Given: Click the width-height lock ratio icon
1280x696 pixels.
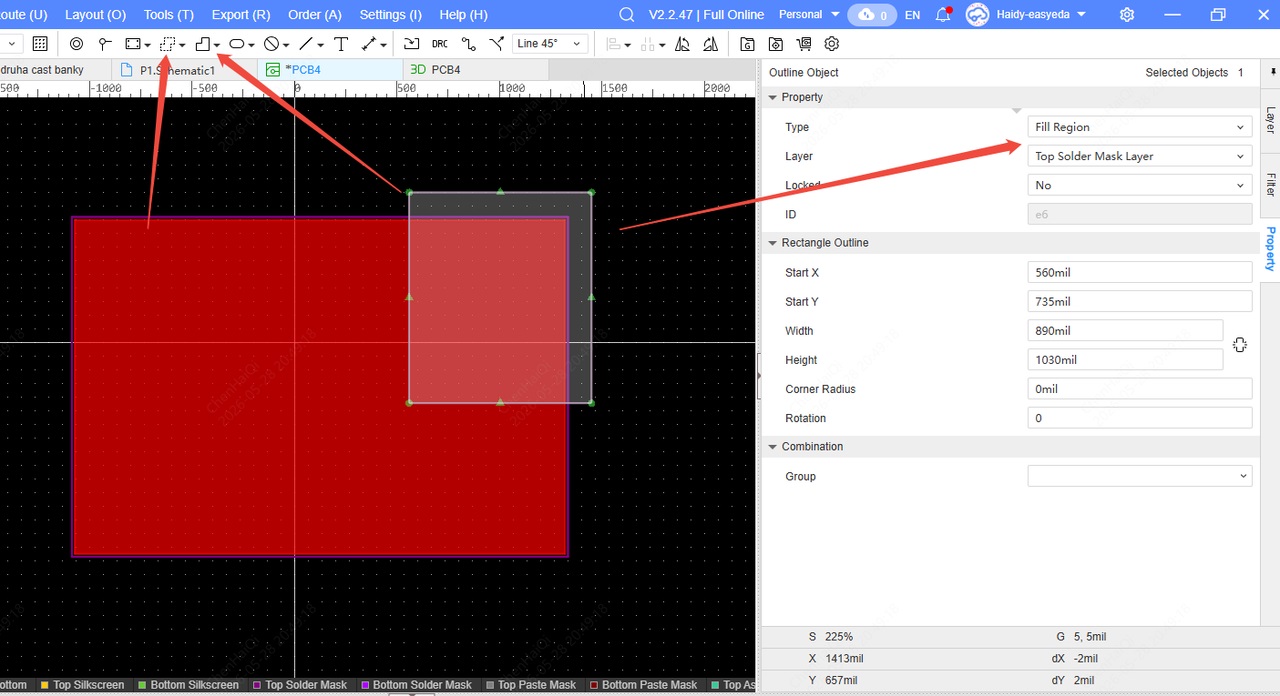Looking at the screenshot, I should click(x=1240, y=345).
